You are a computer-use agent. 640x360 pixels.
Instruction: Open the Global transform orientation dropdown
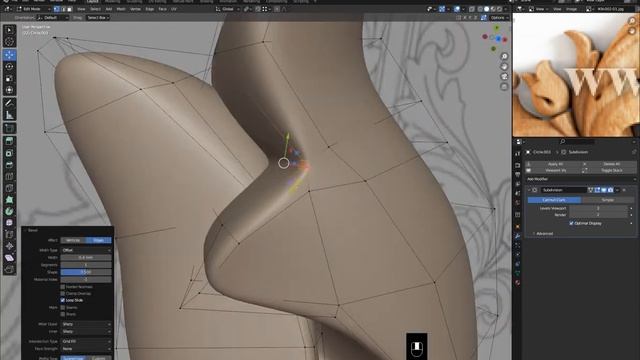(x=227, y=9)
